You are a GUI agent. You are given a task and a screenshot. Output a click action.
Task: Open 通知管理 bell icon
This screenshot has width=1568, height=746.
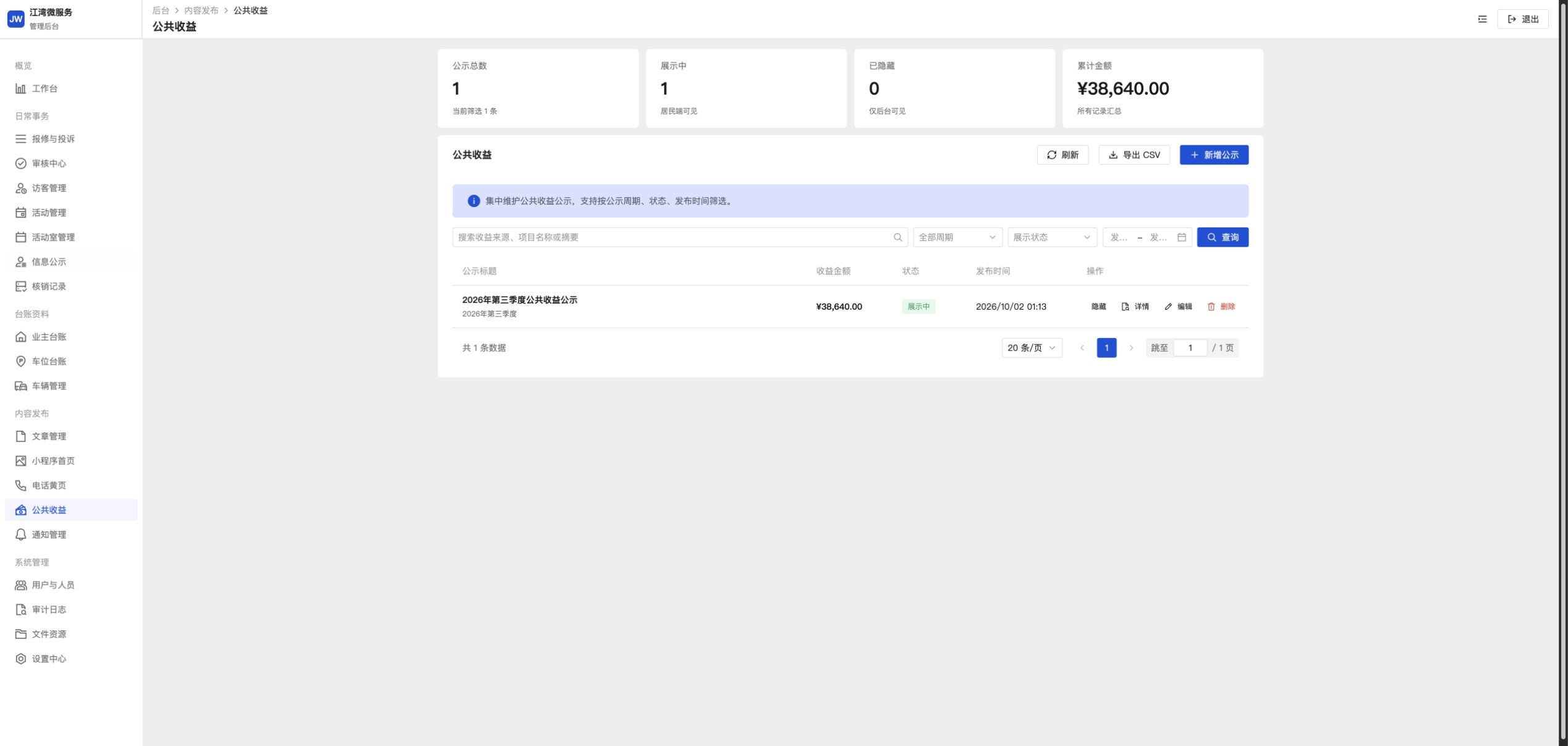(x=20, y=535)
